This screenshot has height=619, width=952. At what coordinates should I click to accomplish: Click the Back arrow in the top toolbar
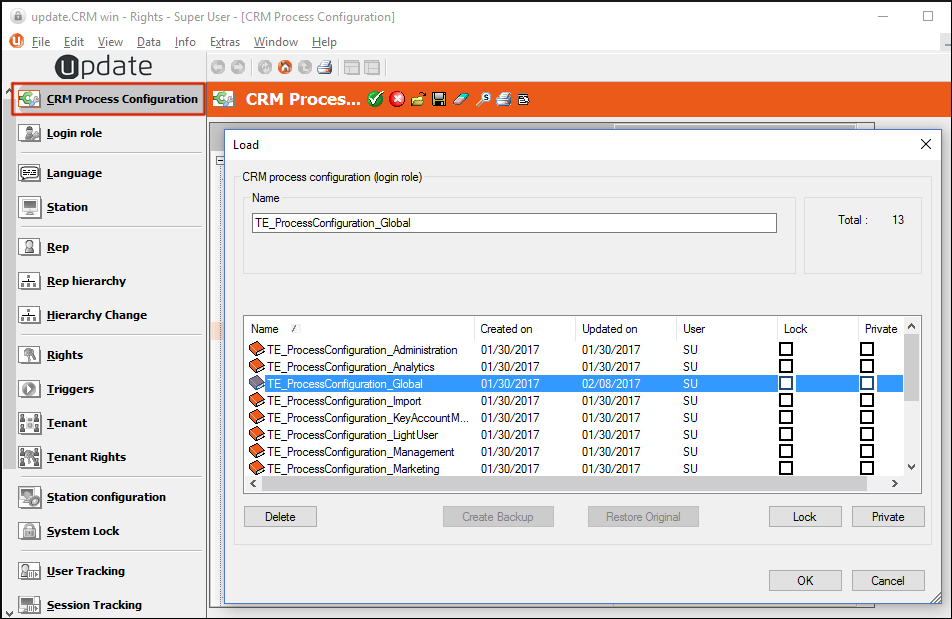click(x=218, y=67)
